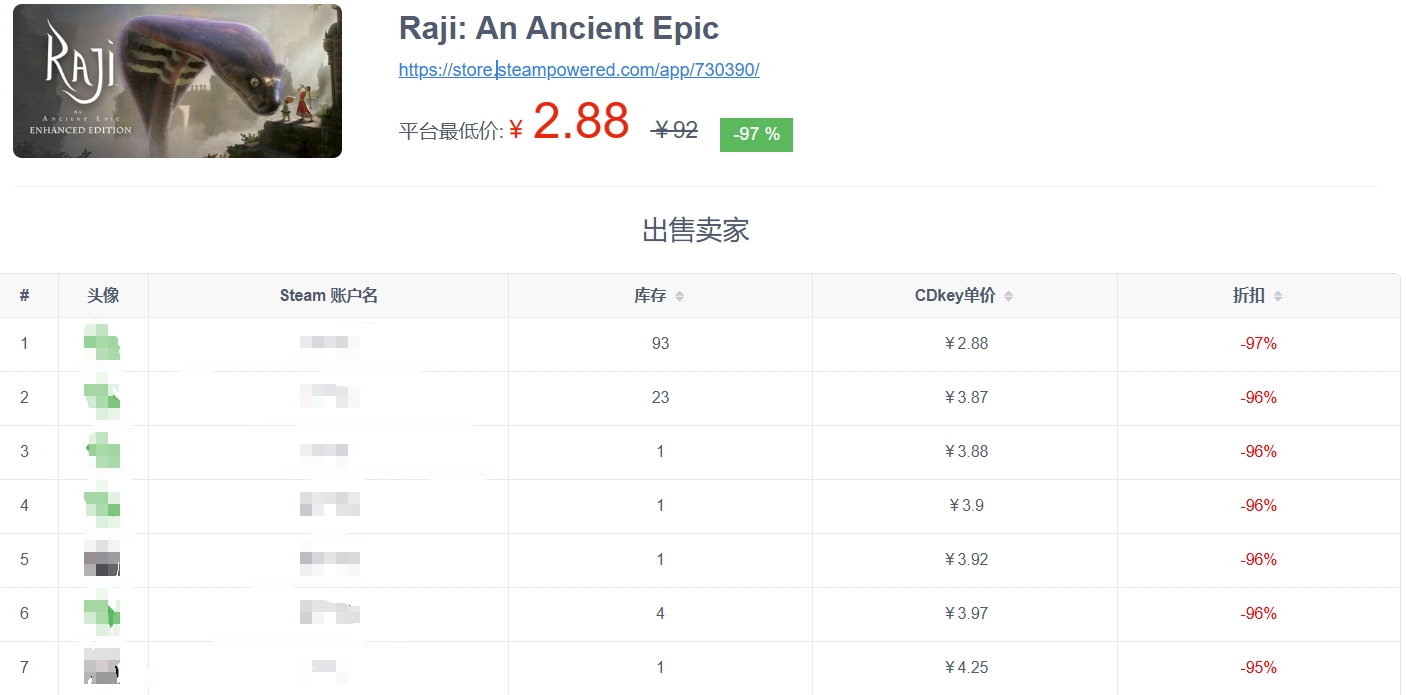The image size is (1406, 695).
Task: Click the 出售卖家 section heading
Action: pyautogui.click(x=696, y=231)
